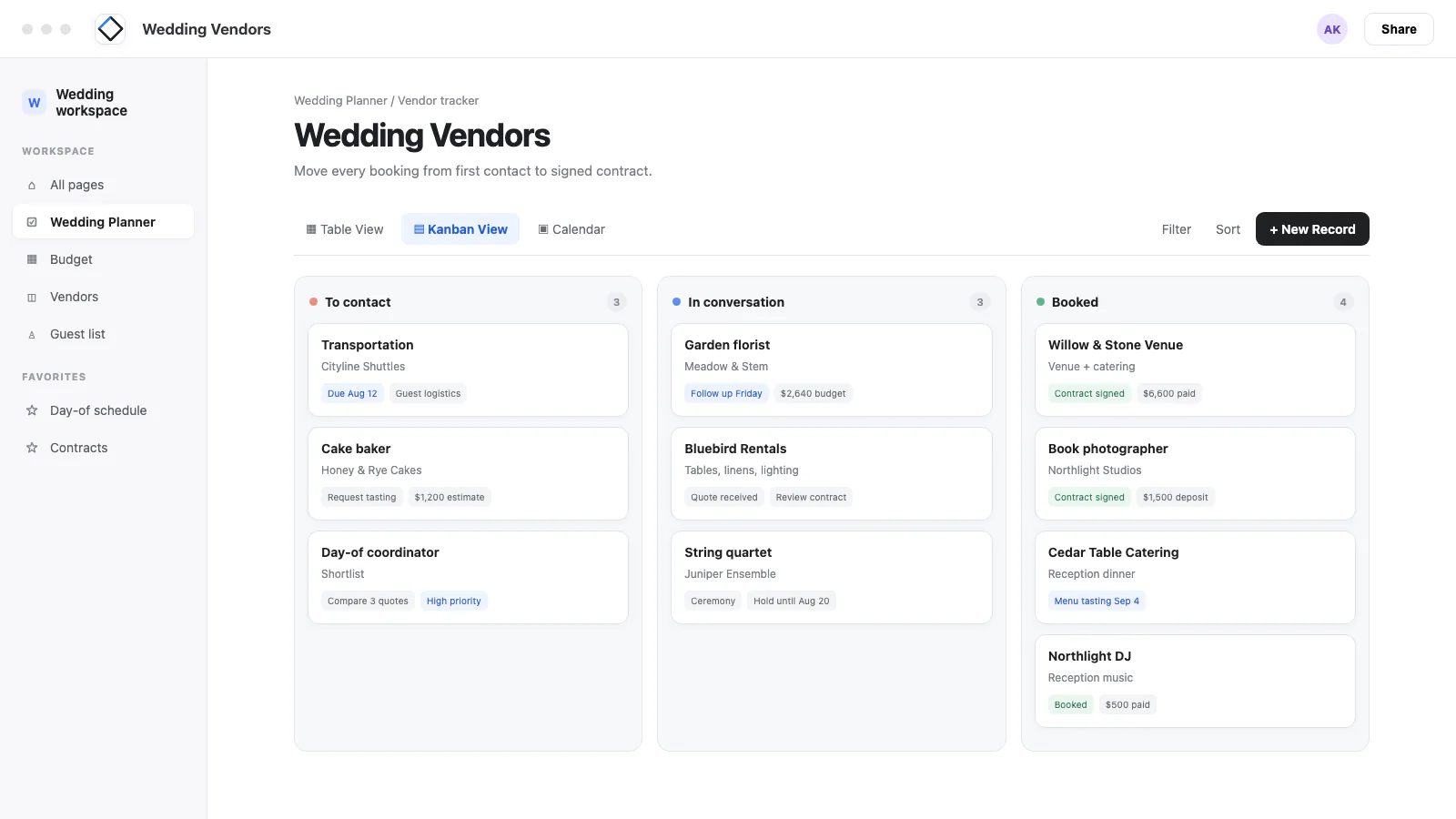The height and width of the screenshot is (819, 1456).
Task: Open All pages in sidebar
Action: click(103, 185)
